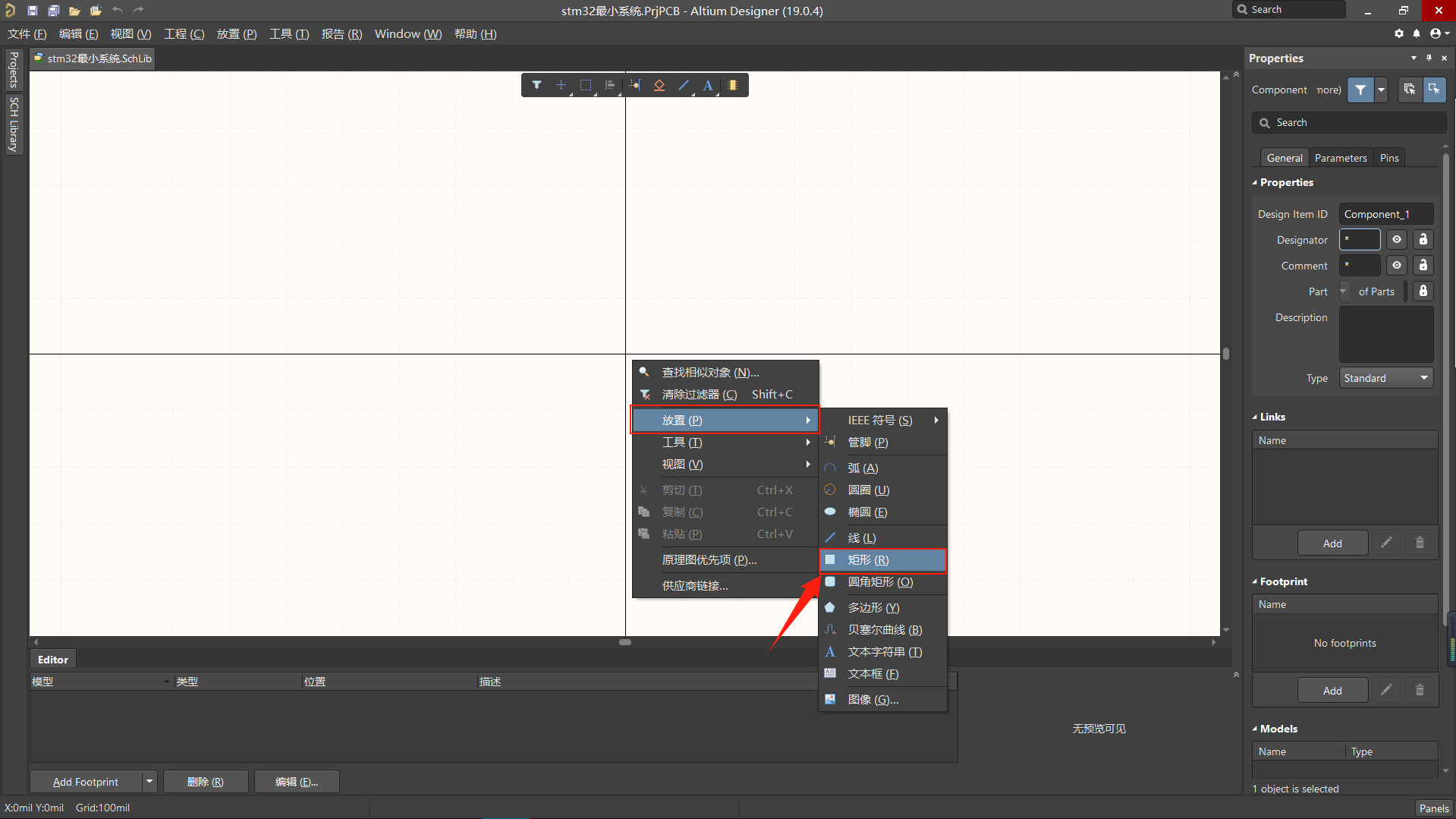Screen dimensions: 1456x819
Task: Toggle Designator visibility eye icon
Action: pyautogui.click(x=1397, y=240)
